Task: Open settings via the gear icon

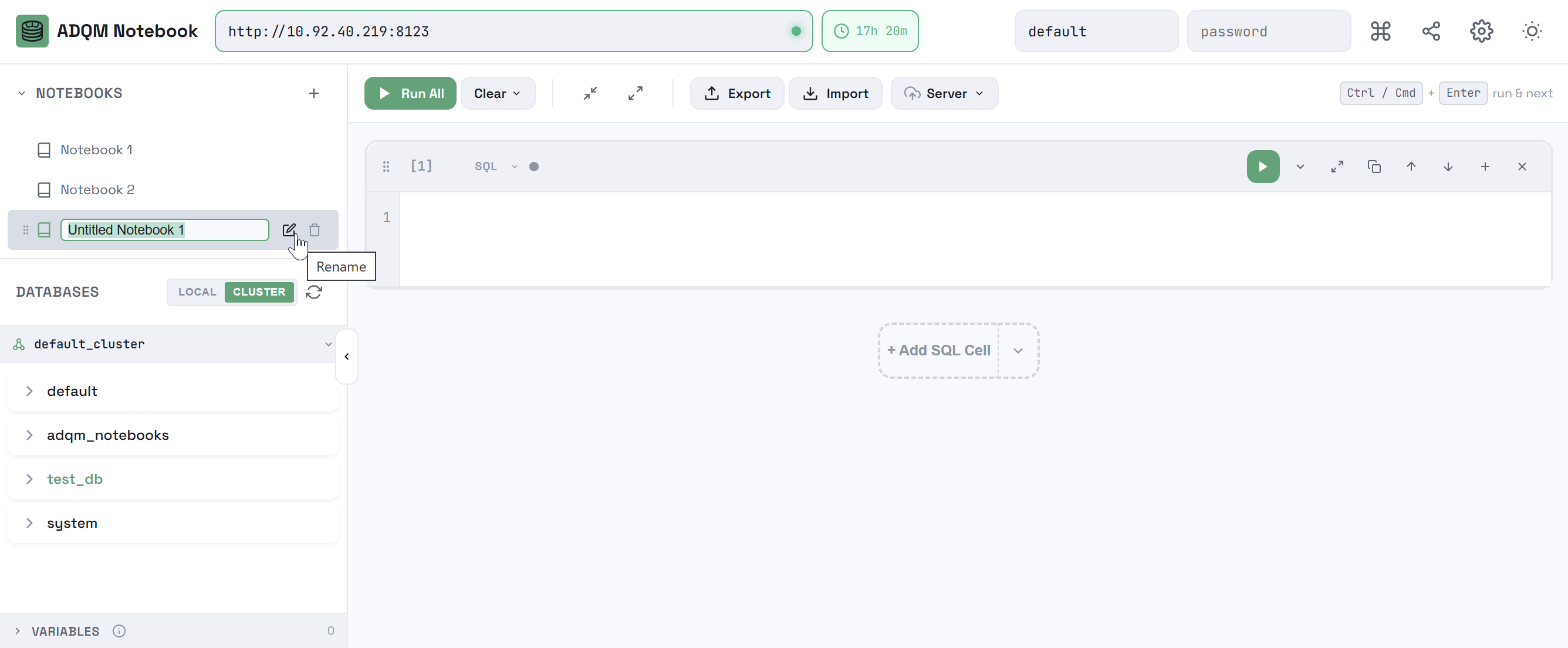Action: (1481, 31)
